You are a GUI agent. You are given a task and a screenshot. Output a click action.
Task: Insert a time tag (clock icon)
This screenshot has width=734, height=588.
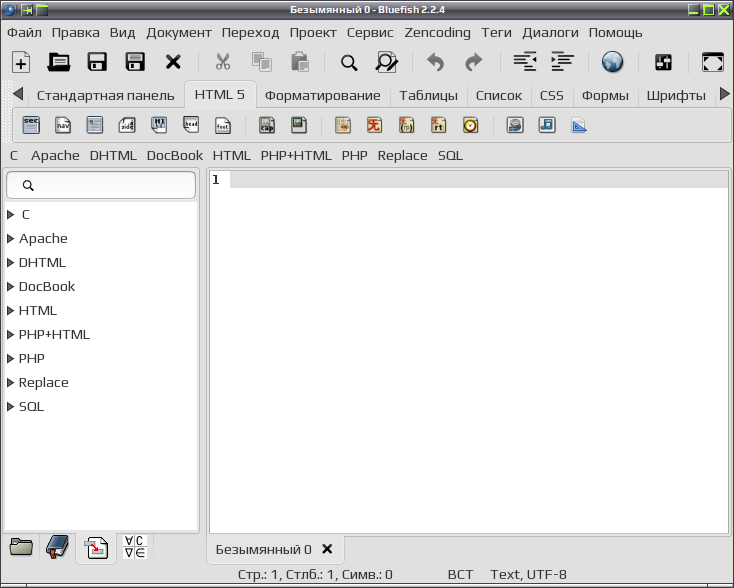coord(470,125)
